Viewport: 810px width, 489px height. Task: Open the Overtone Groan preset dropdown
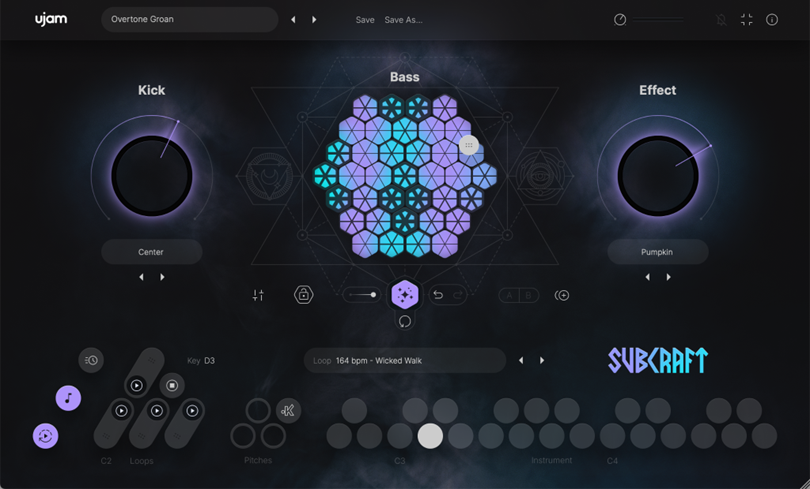[189, 19]
